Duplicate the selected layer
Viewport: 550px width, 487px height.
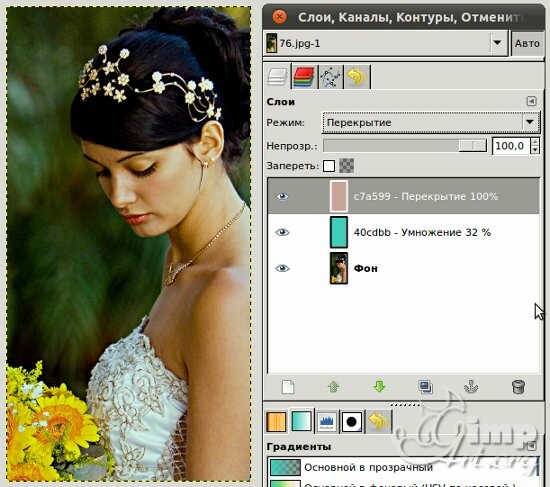click(425, 387)
